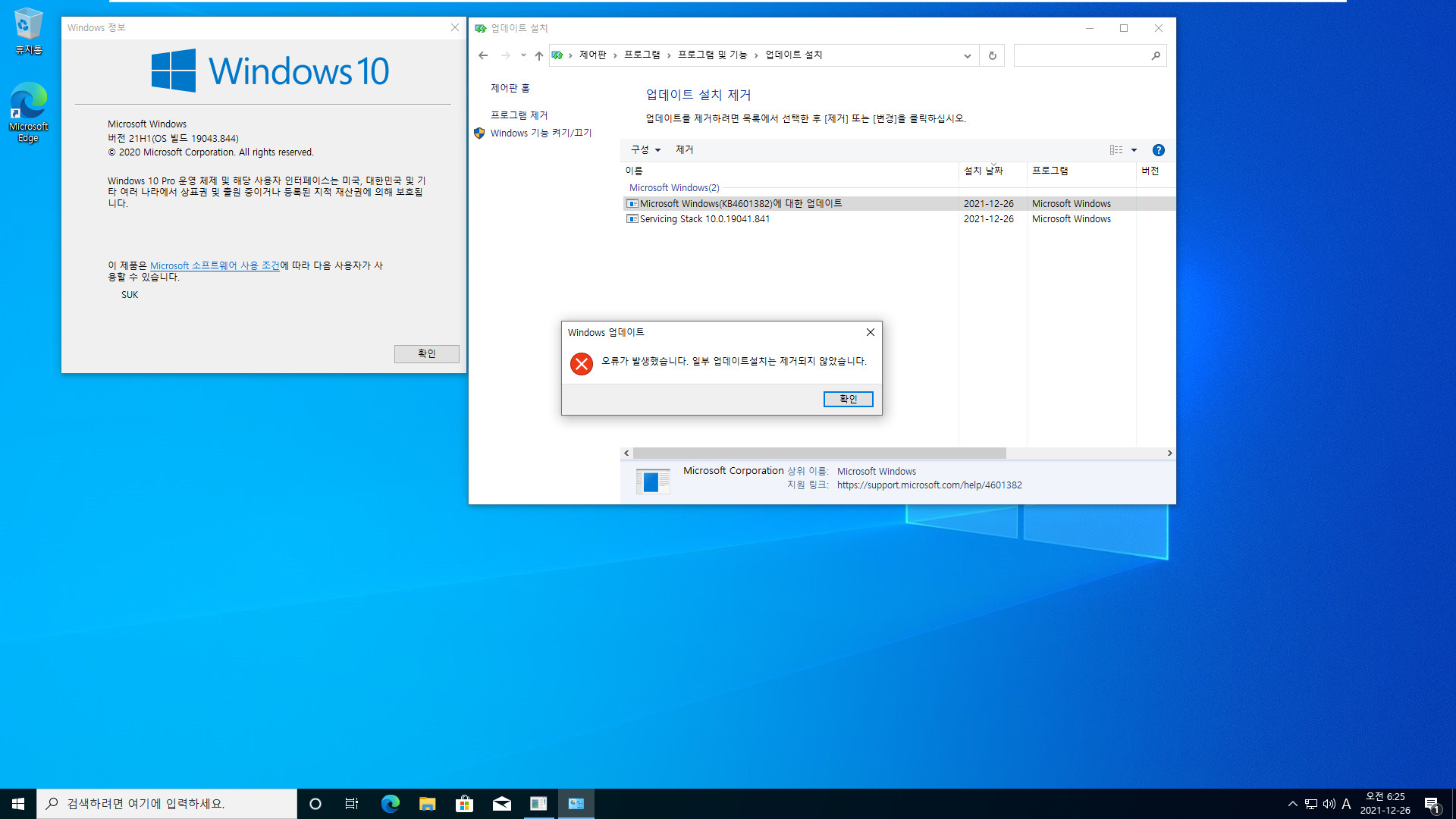Show hidden tray icons chevron
Image resolution: width=1456 pixels, height=819 pixels.
[1292, 804]
